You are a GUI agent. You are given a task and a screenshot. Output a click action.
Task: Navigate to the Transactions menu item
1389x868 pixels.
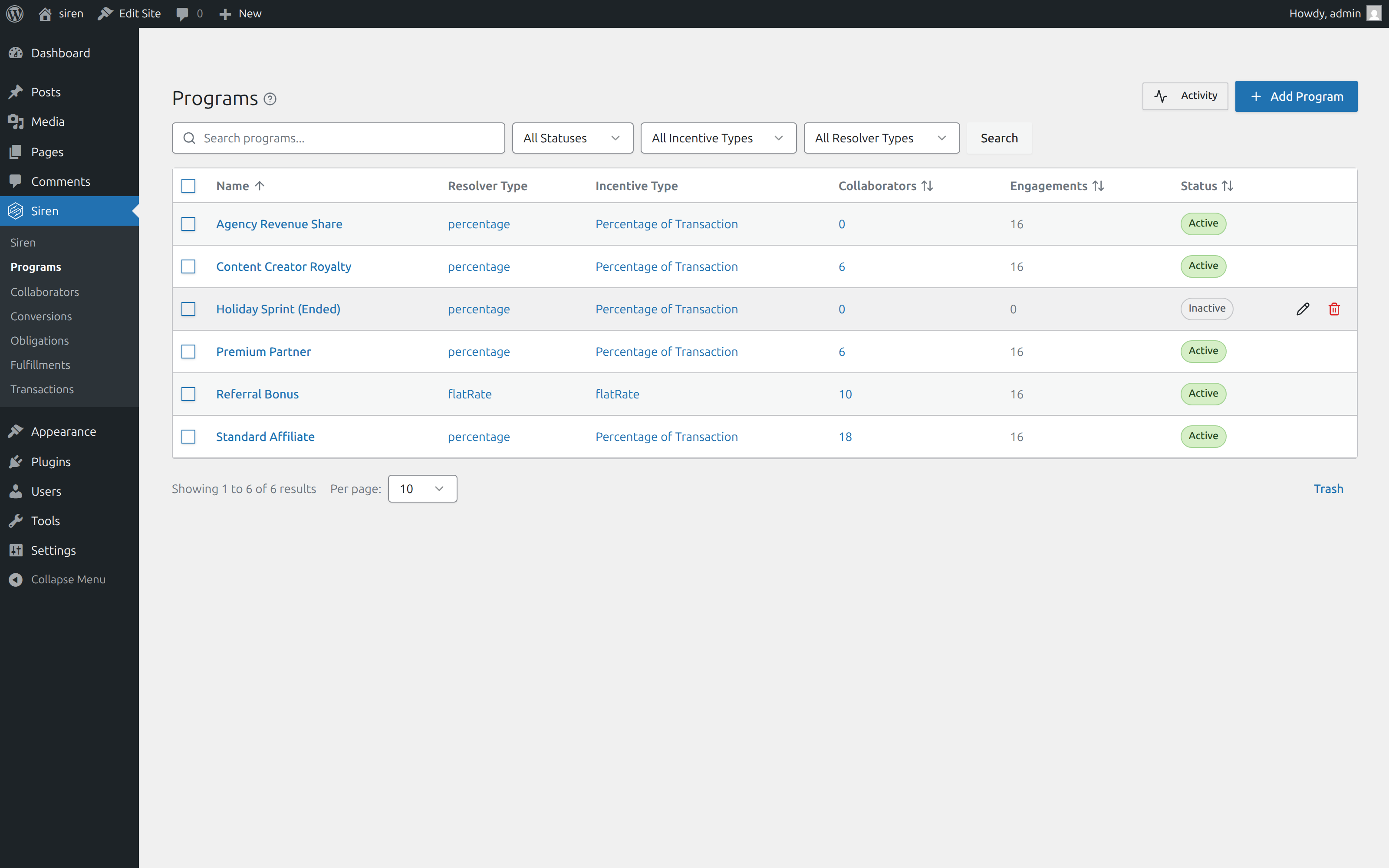(41, 389)
